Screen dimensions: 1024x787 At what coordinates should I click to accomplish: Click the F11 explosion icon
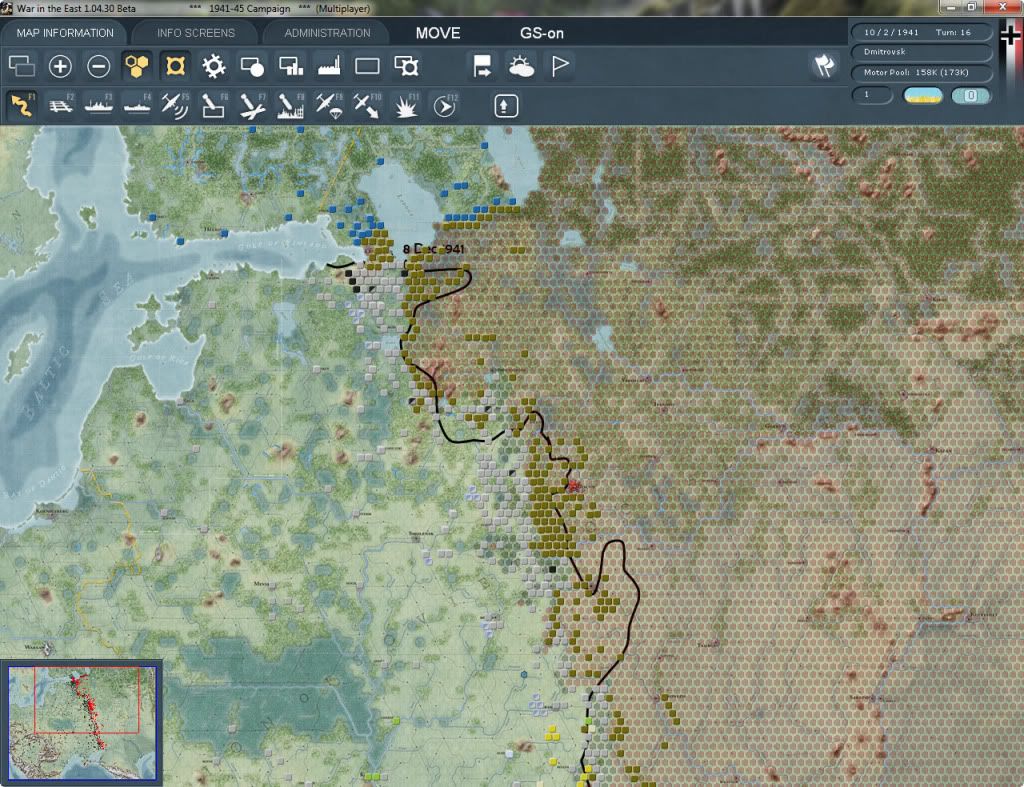point(406,105)
